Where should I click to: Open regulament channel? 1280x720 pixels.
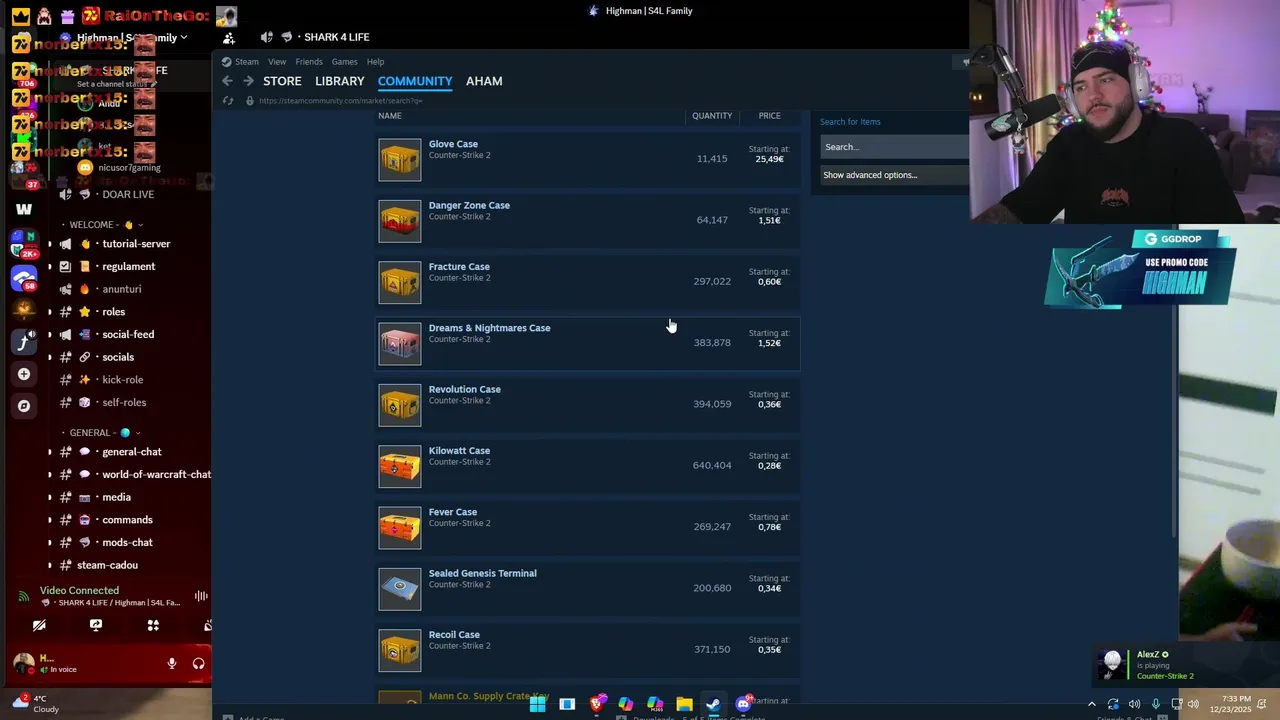coord(128,267)
